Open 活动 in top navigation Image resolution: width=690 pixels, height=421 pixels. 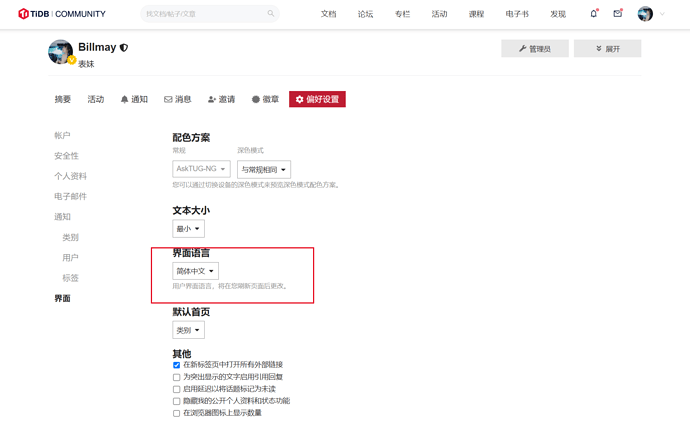click(x=439, y=14)
